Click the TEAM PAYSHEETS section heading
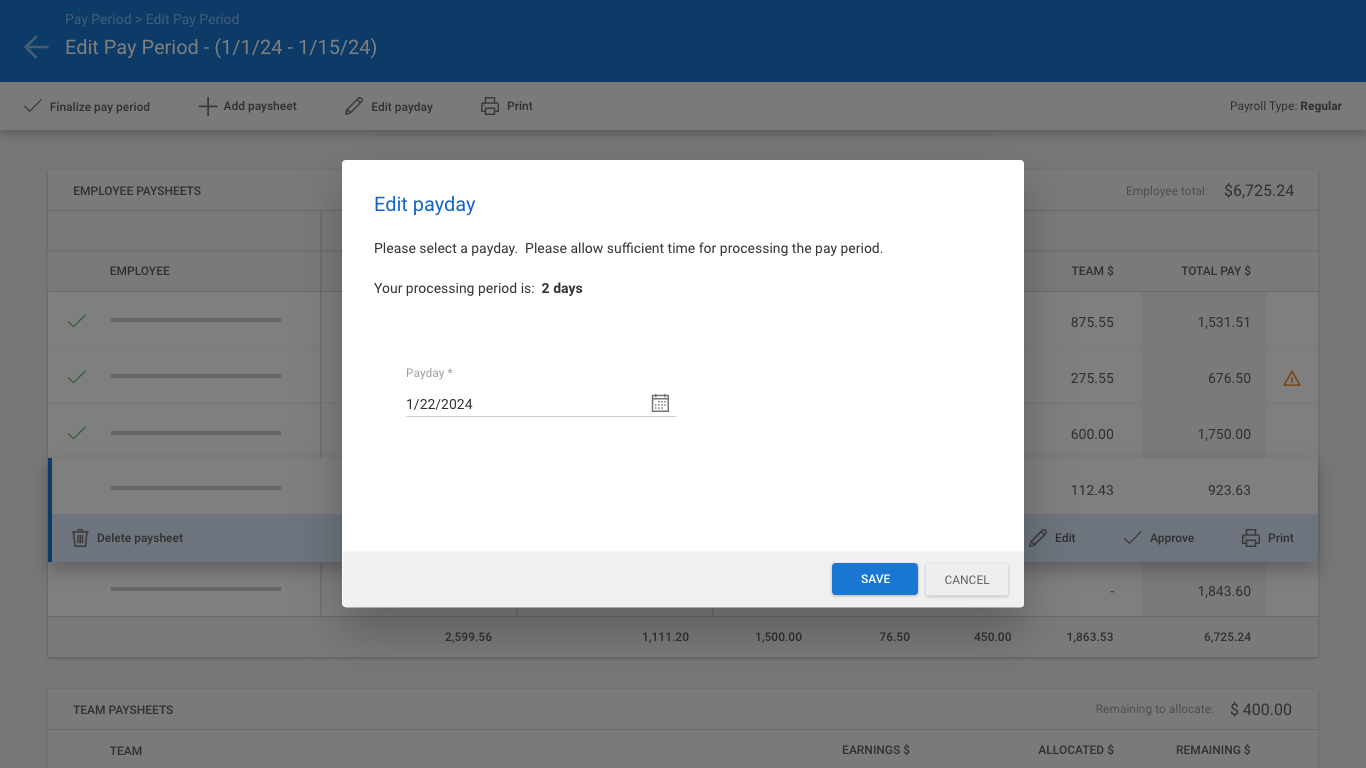This screenshot has width=1366, height=768. tap(123, 710)
